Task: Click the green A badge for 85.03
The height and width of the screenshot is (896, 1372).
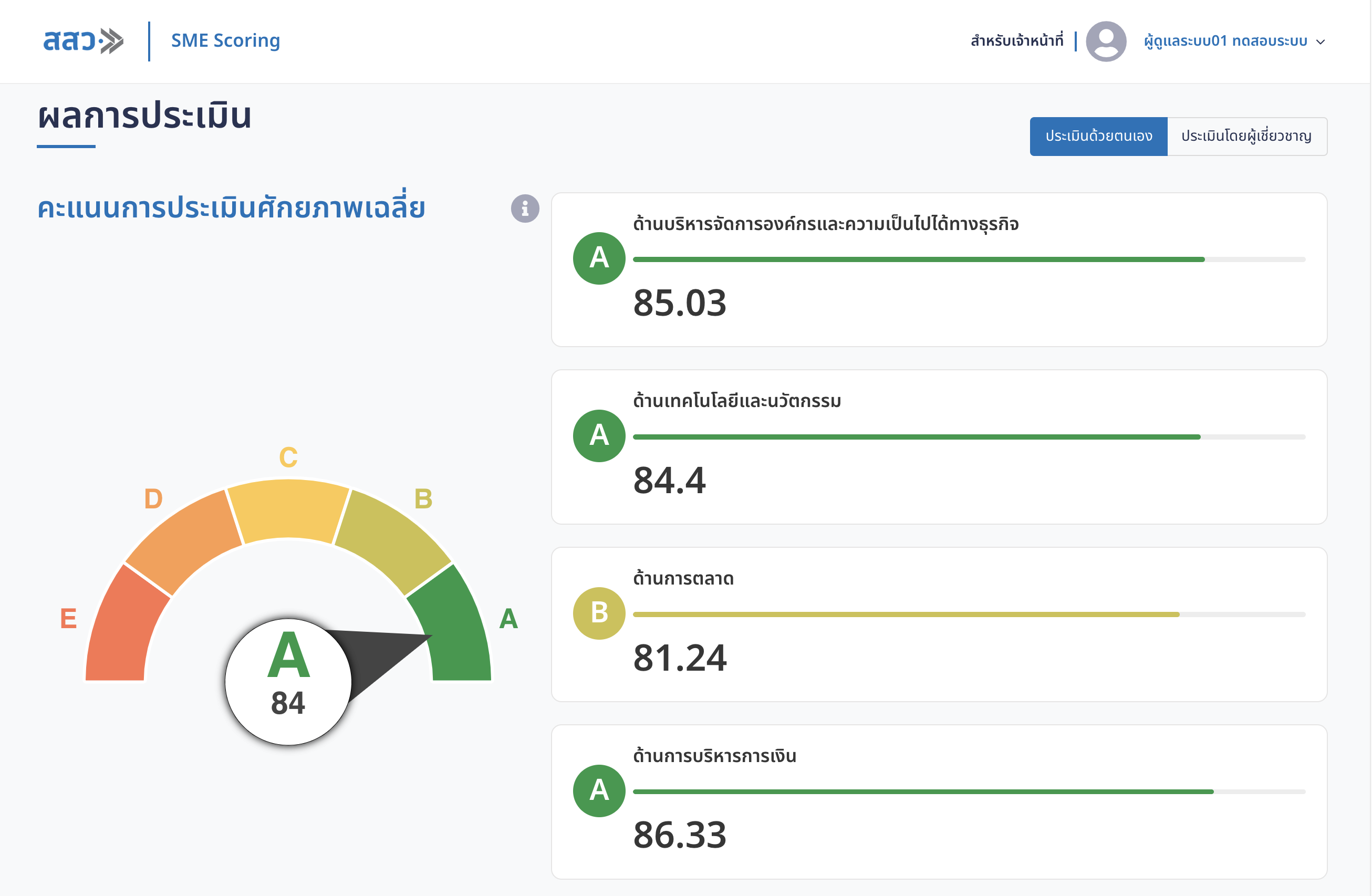Action: (599, 258)
